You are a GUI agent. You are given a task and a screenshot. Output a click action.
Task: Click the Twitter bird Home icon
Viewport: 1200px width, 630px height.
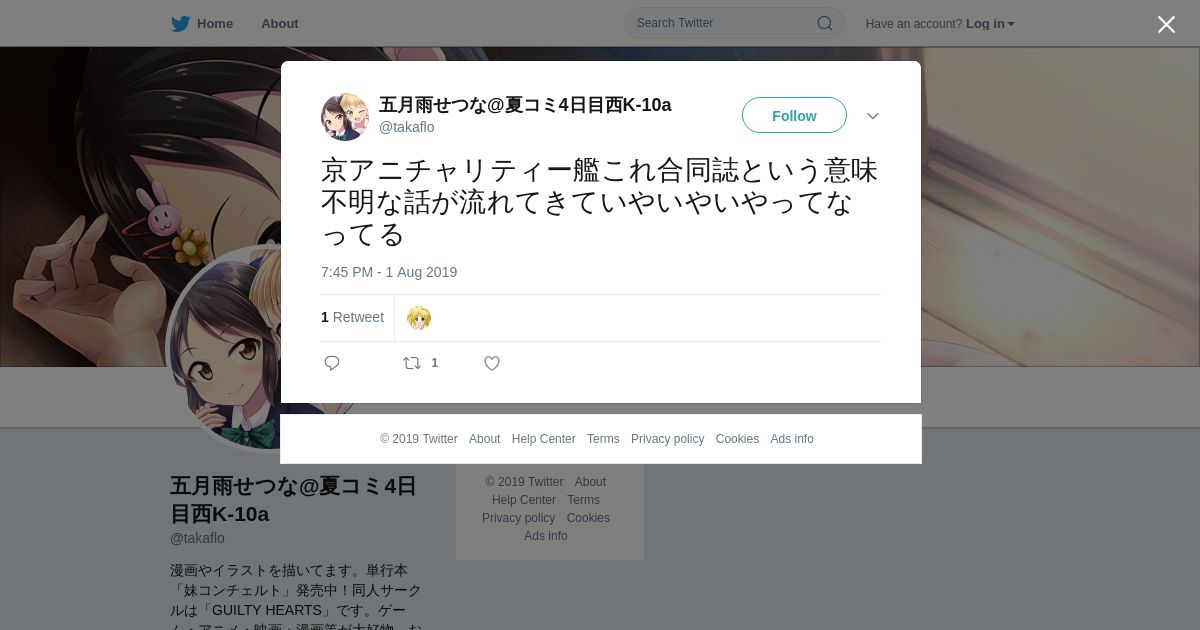point(180,24)
